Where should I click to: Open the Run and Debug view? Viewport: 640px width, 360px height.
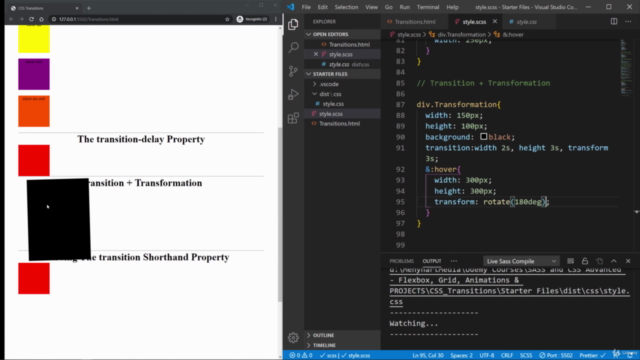pos(293,95)
